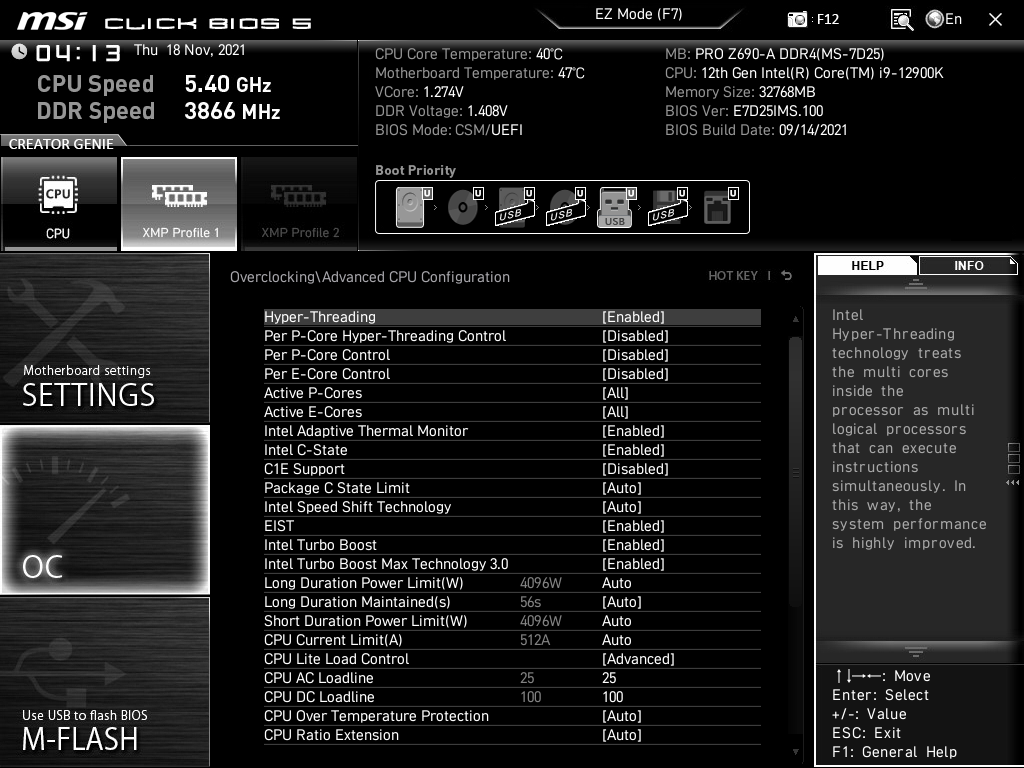Edit CPU DC Loadline value 100
Screen dimensions: 1024x768
coord(613,697)
